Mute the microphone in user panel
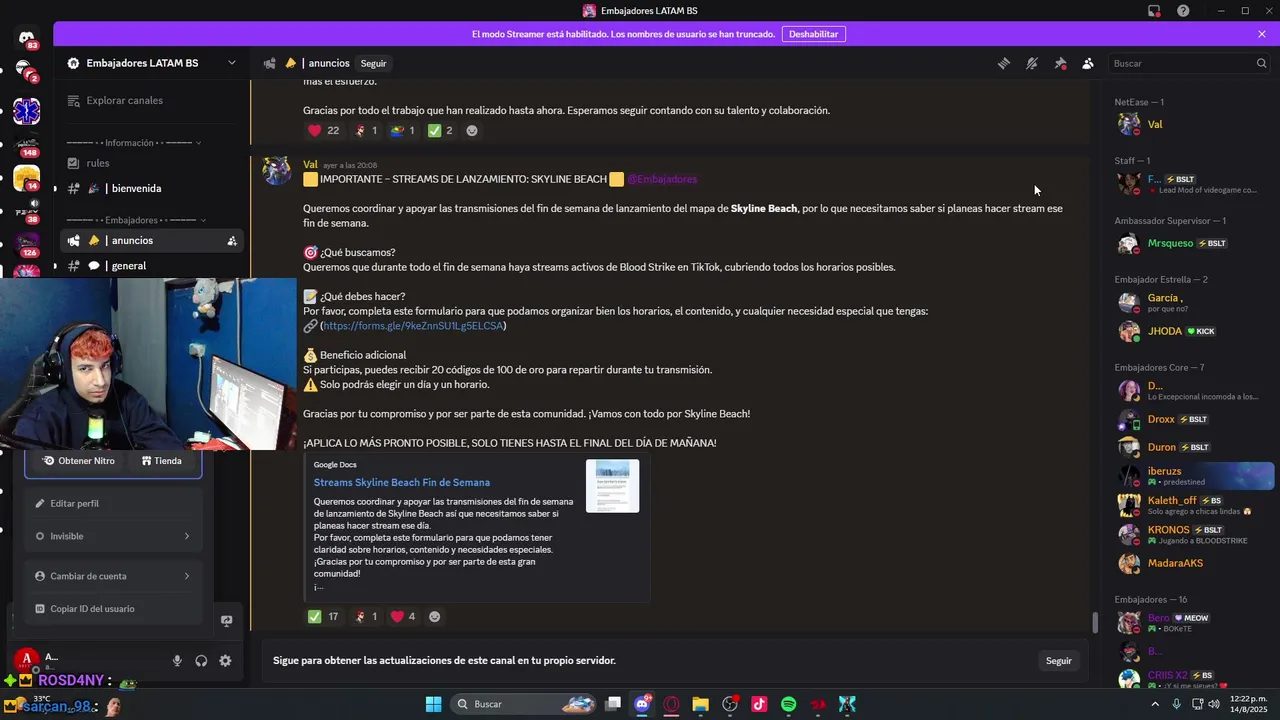 click(x=177, y=661)
